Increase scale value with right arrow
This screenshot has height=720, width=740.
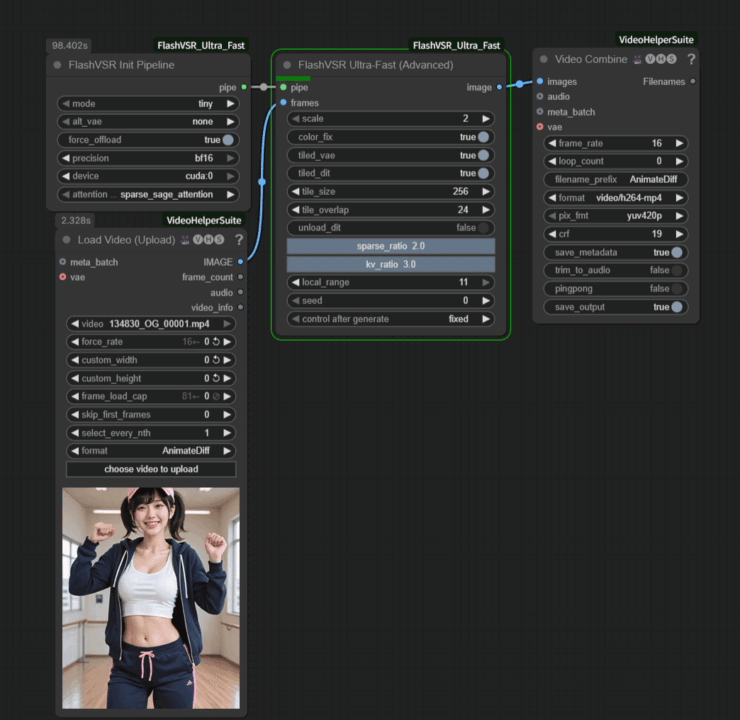coord(486,118)
